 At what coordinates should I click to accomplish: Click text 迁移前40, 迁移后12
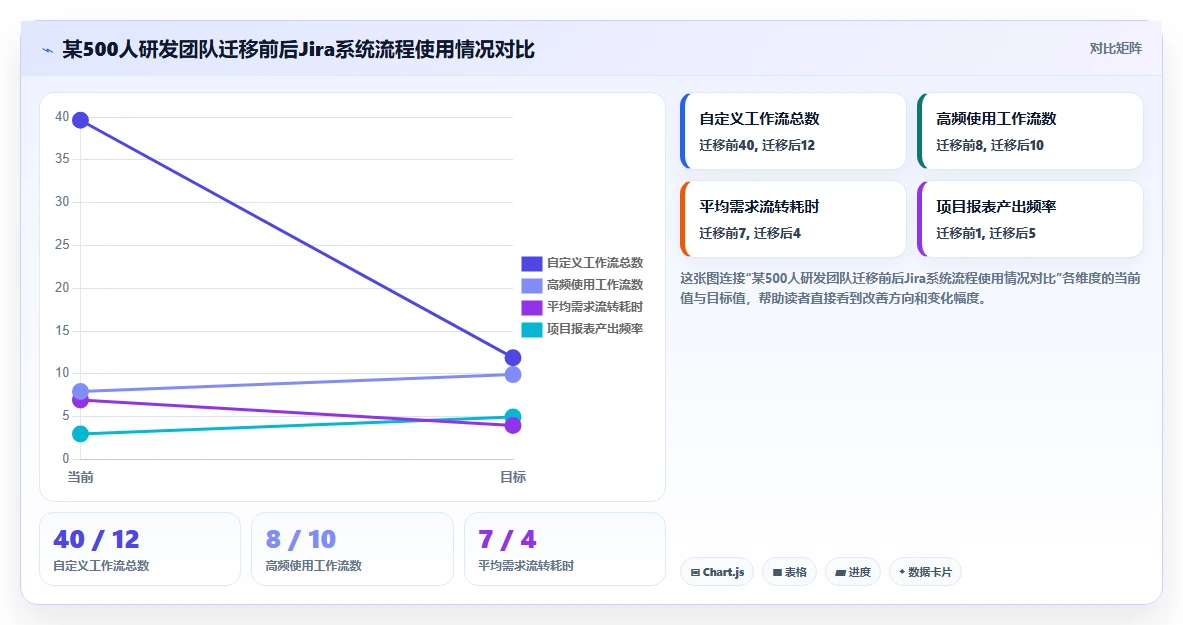point(757,146)
